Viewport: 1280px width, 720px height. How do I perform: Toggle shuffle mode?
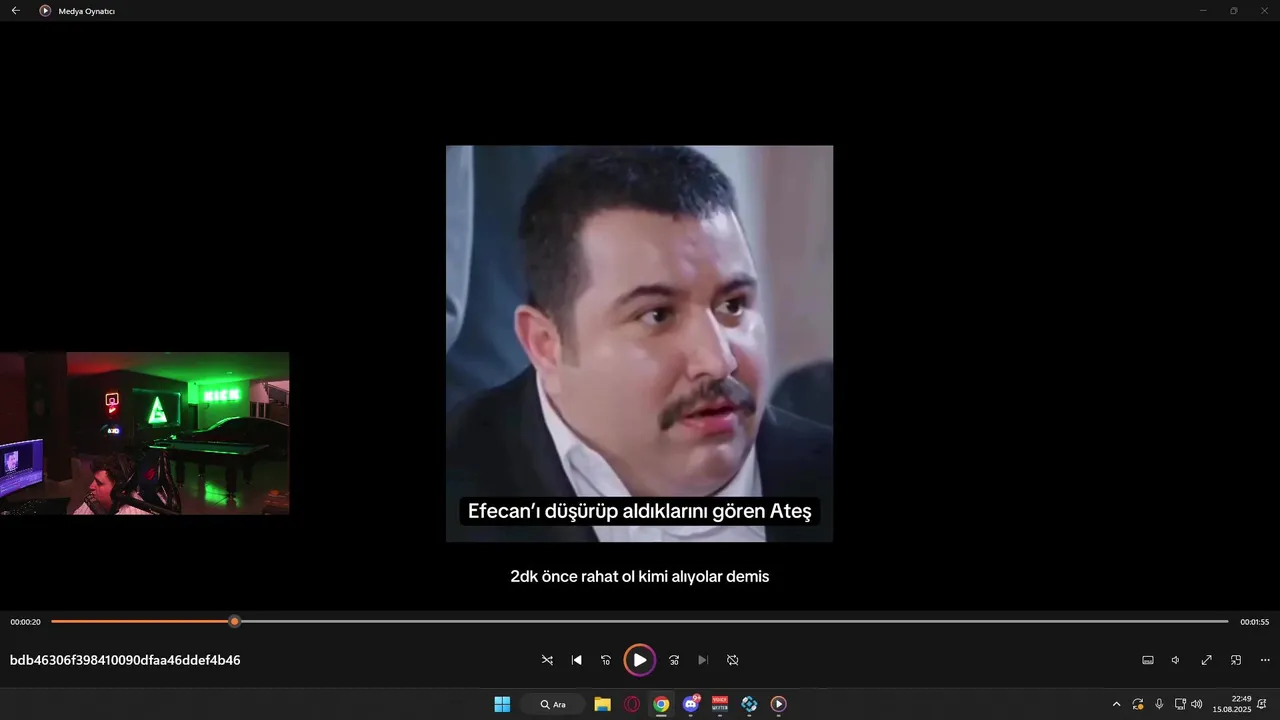tap(547, 660)
